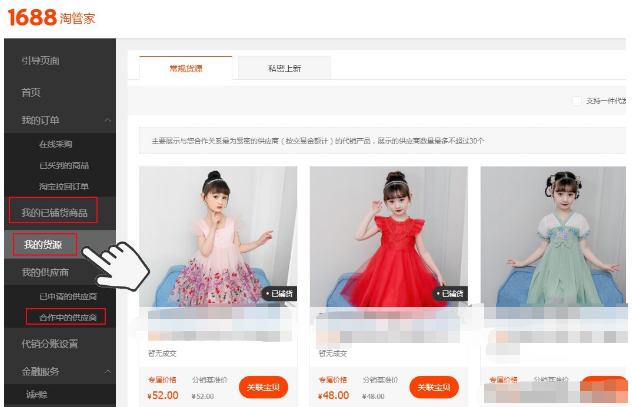Viewport: 632px width, 407px height.
Task: Open 已买到的商品 submenu item
Action: tap(64, 165)
